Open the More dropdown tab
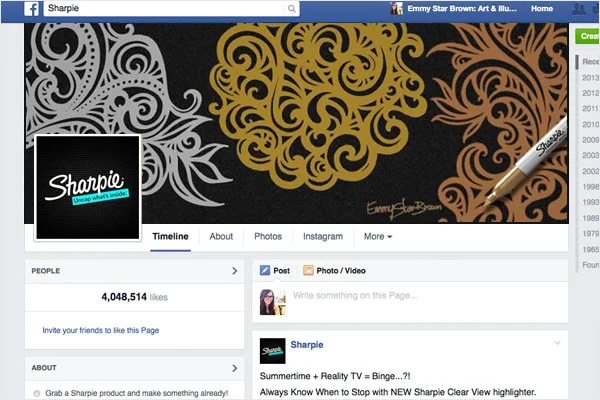The height and width of the screenshot is (400, 600). [378, 237]
